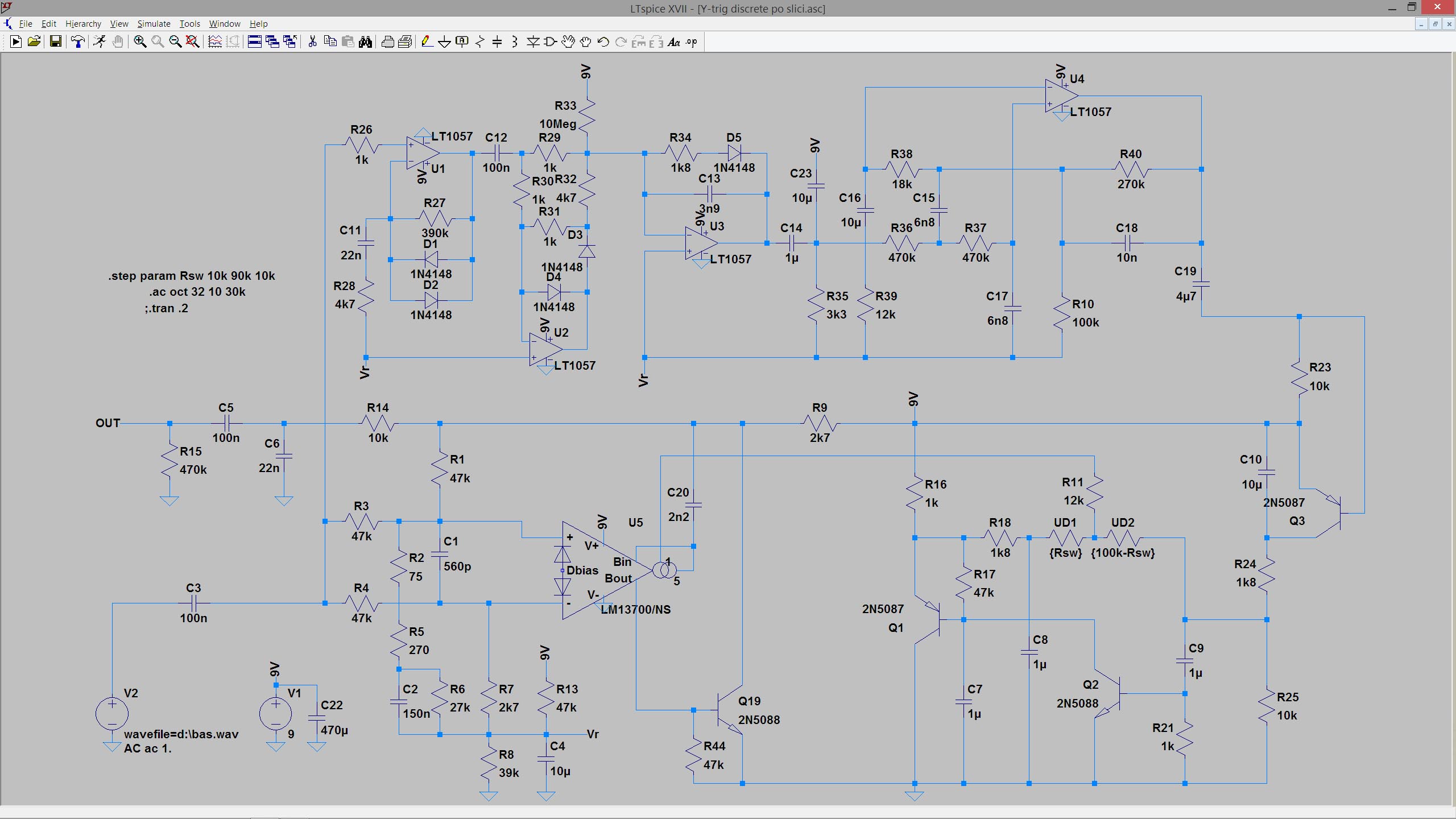This screenshot has height=819, width=1456.
Task: Click the Halt simulation hand icon
Action: [x=118, y=42]
